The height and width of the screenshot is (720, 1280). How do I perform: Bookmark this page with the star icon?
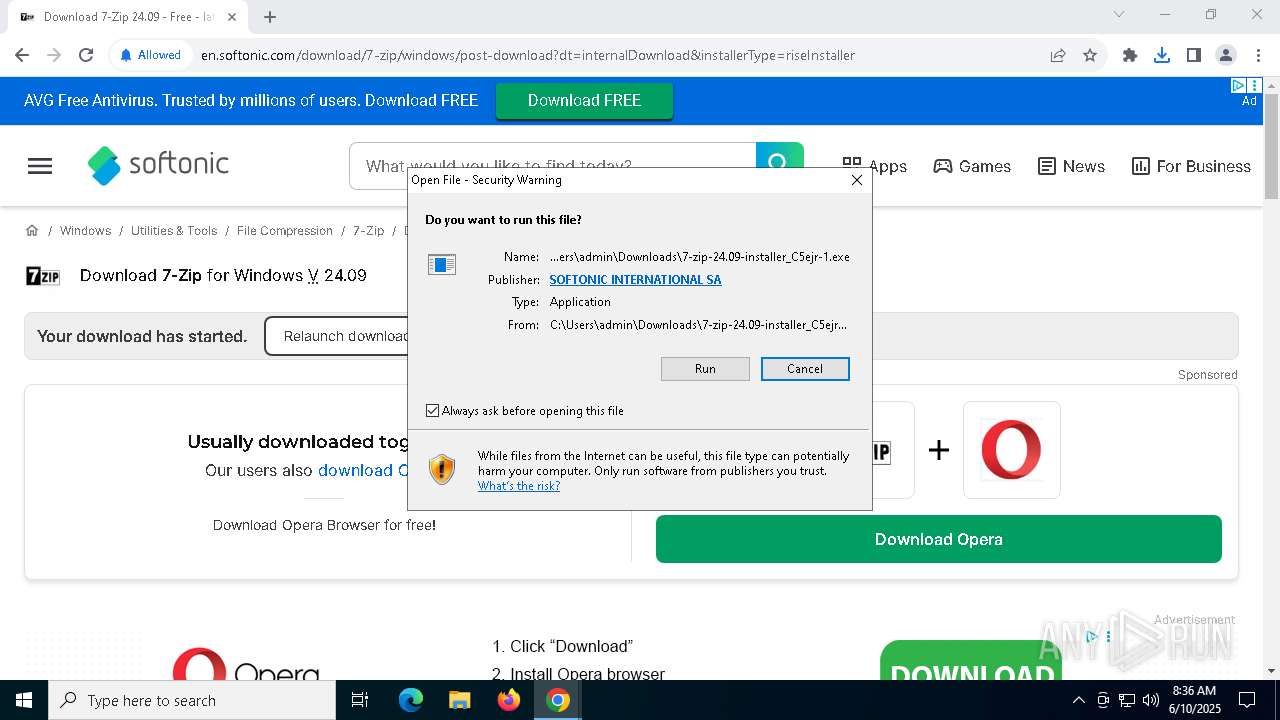click(1090, 55)
